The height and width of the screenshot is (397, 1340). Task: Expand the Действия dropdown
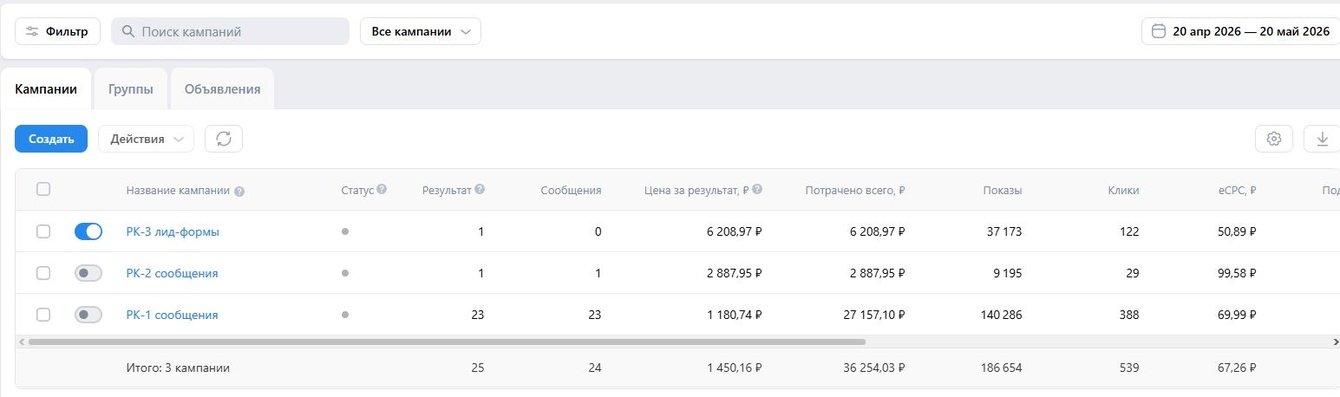(x=146, y=139)
